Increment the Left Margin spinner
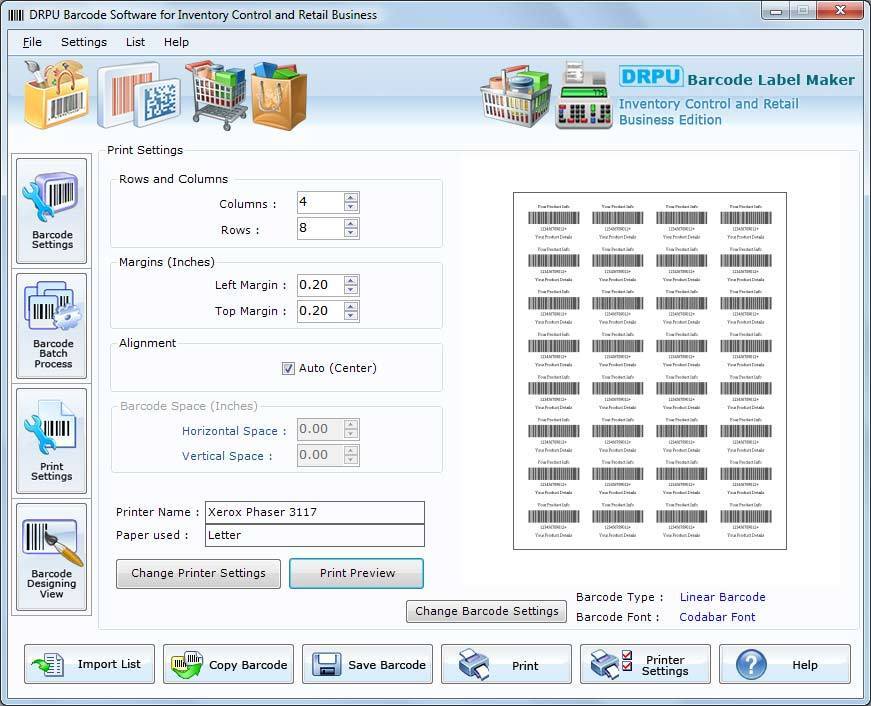This screenshot has height=706, width=871. [x=350, y=280]
